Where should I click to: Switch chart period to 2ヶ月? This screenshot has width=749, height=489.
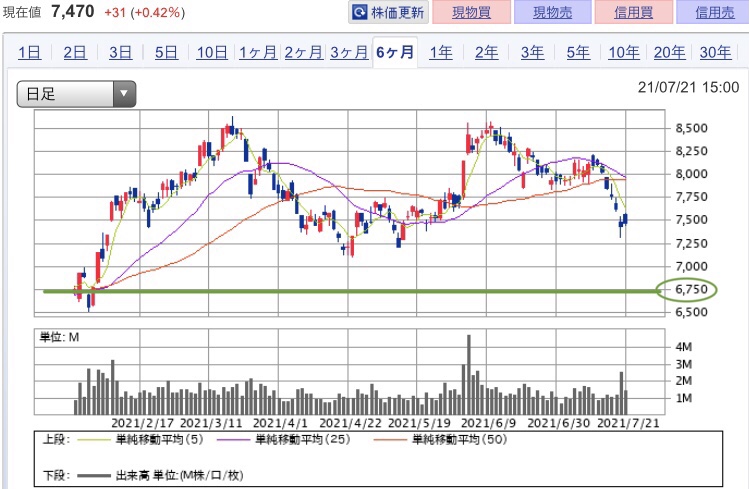[x=304, y=52]
